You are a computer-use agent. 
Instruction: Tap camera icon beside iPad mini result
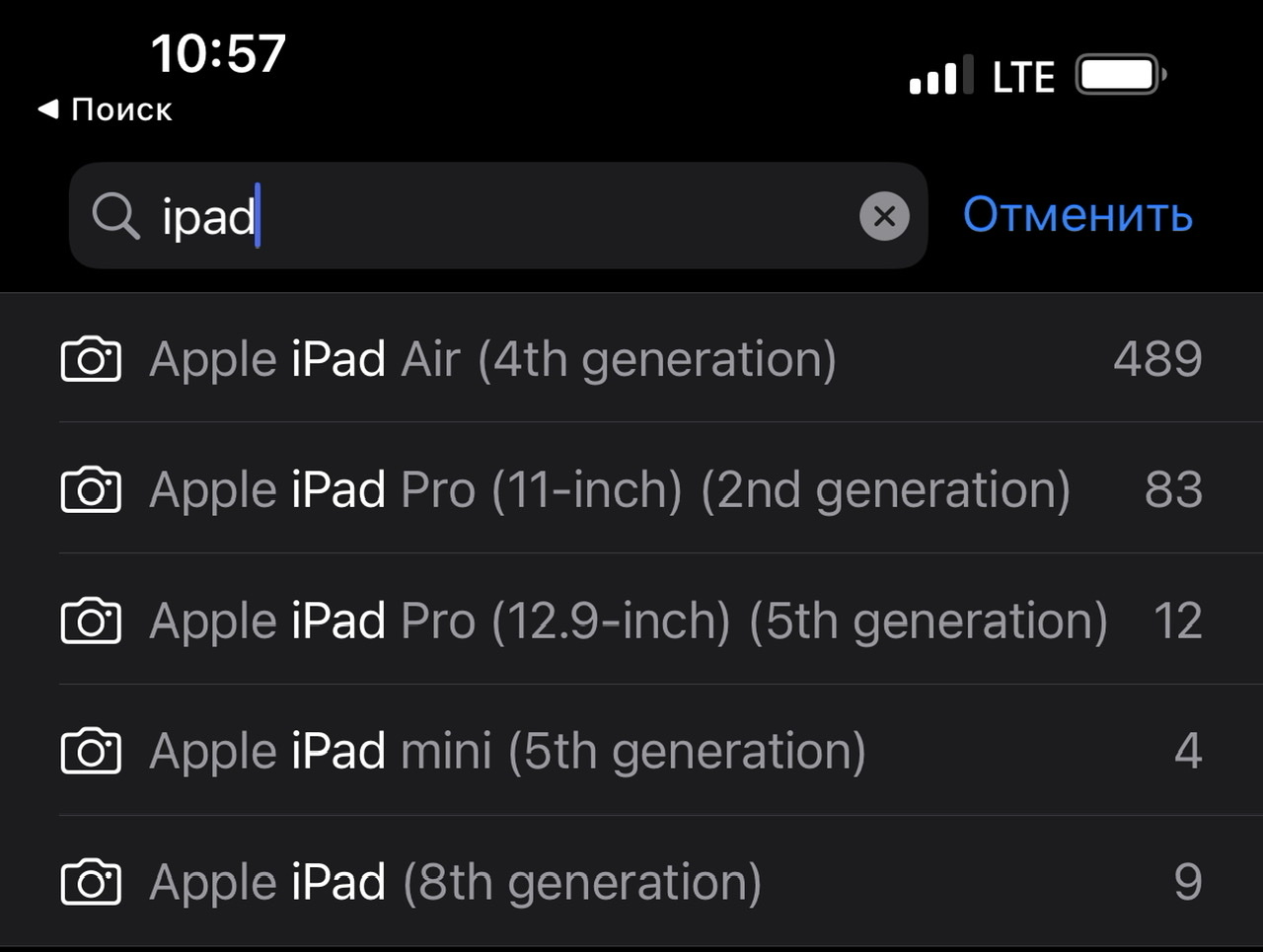[91, 752]
